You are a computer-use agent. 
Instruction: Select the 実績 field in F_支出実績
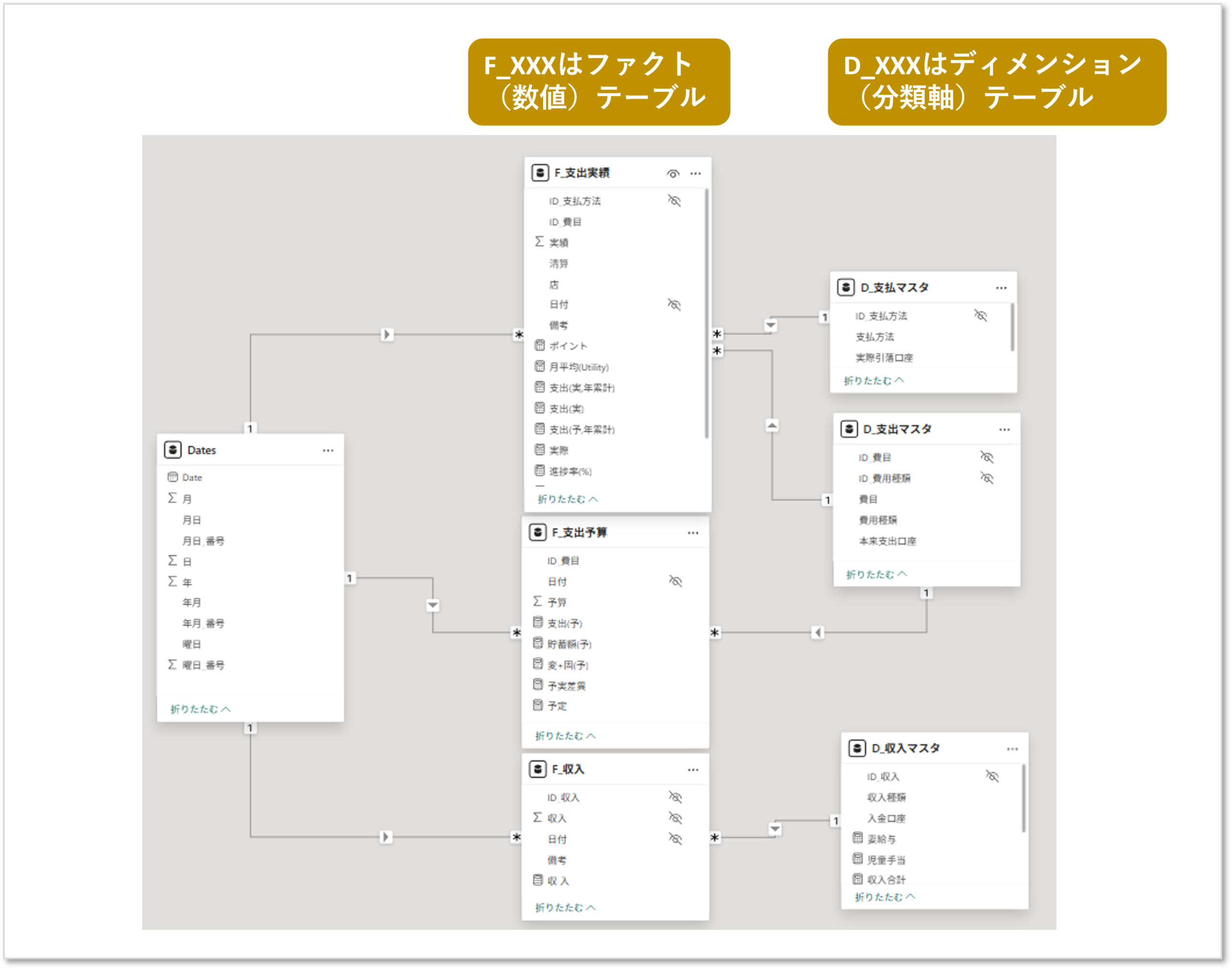click(558, 243)
